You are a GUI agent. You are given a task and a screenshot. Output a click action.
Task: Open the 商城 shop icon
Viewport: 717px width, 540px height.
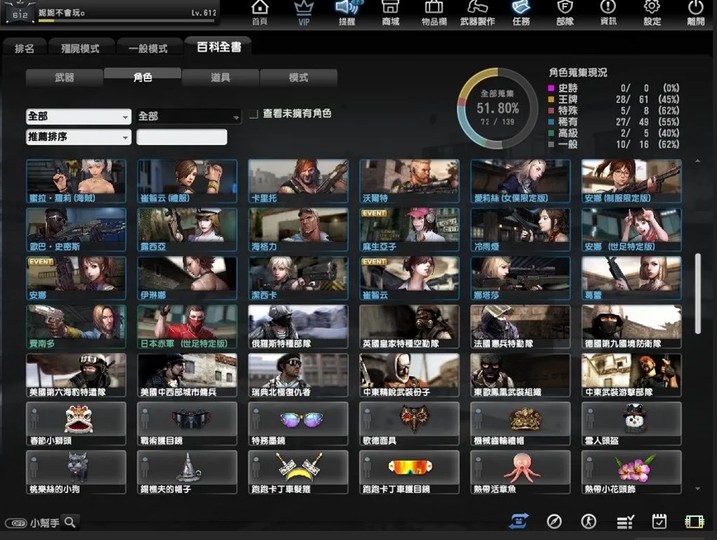click(391, 13)
